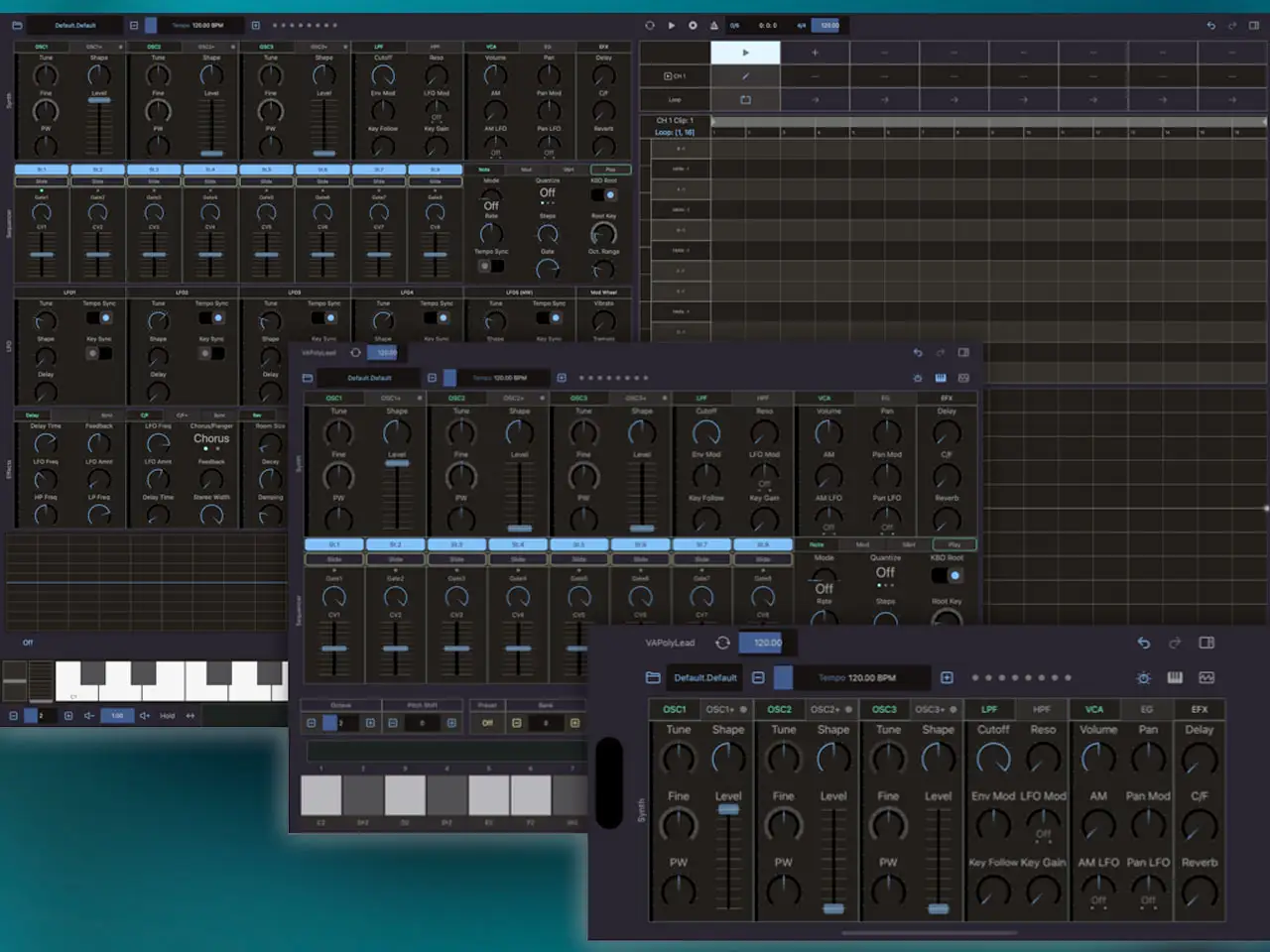Undo with arrow at top right corner

[1210, 25]
